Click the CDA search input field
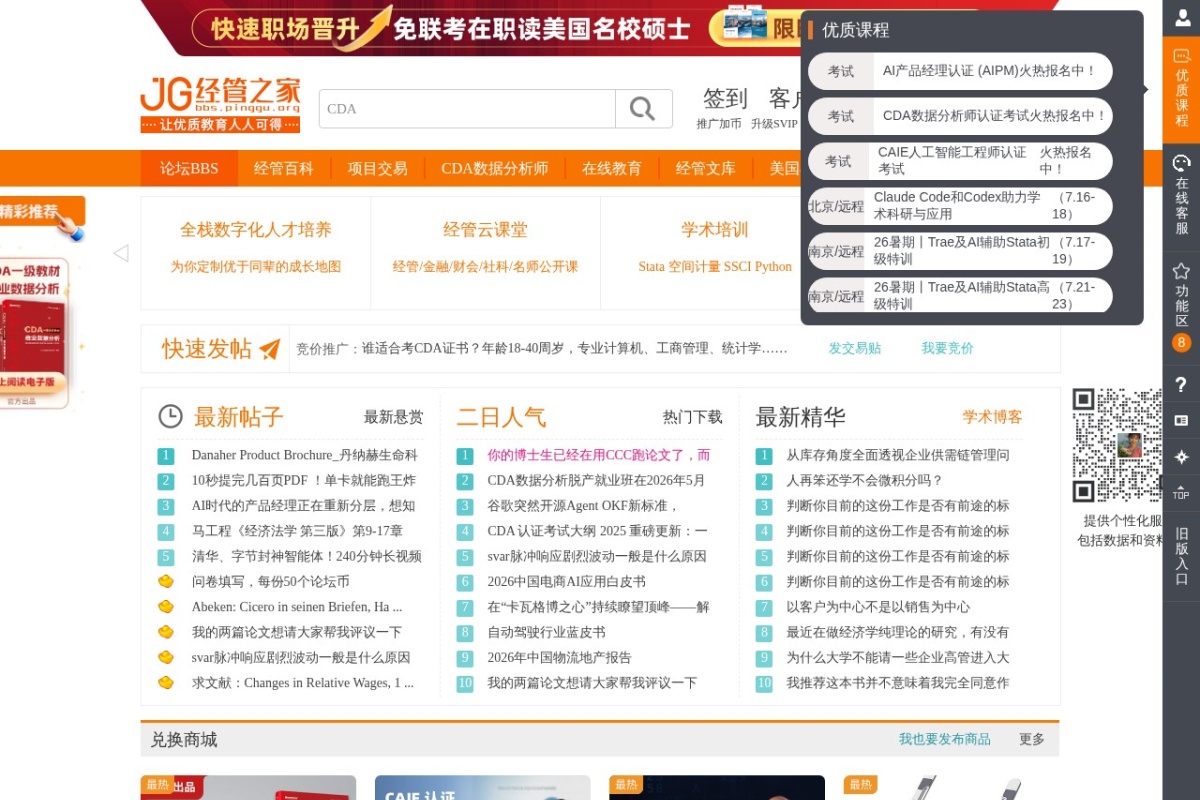Screen dimensions: 1200x800 point(467,108)
